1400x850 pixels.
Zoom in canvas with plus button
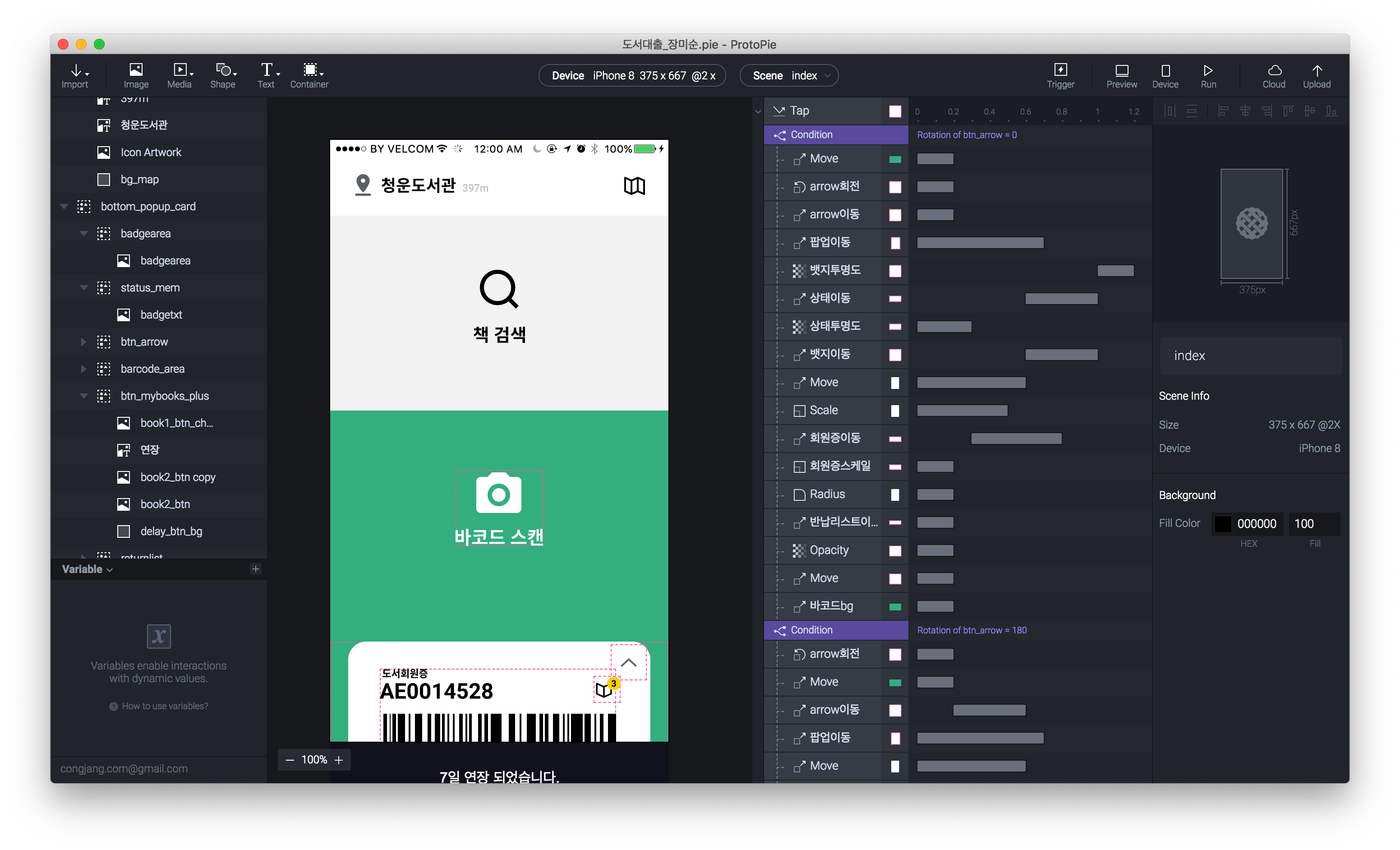point(339,760)
